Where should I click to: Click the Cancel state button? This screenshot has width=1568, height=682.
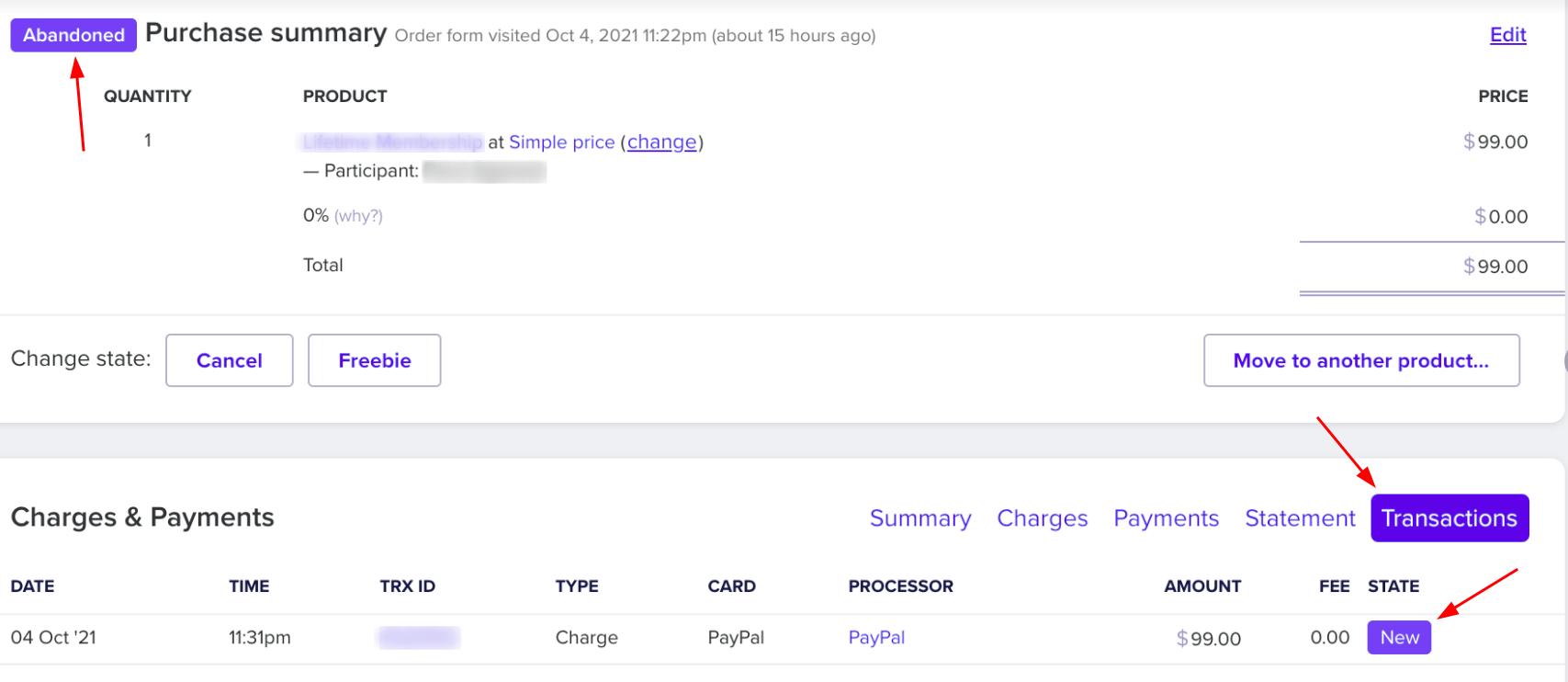pos(230,360)
